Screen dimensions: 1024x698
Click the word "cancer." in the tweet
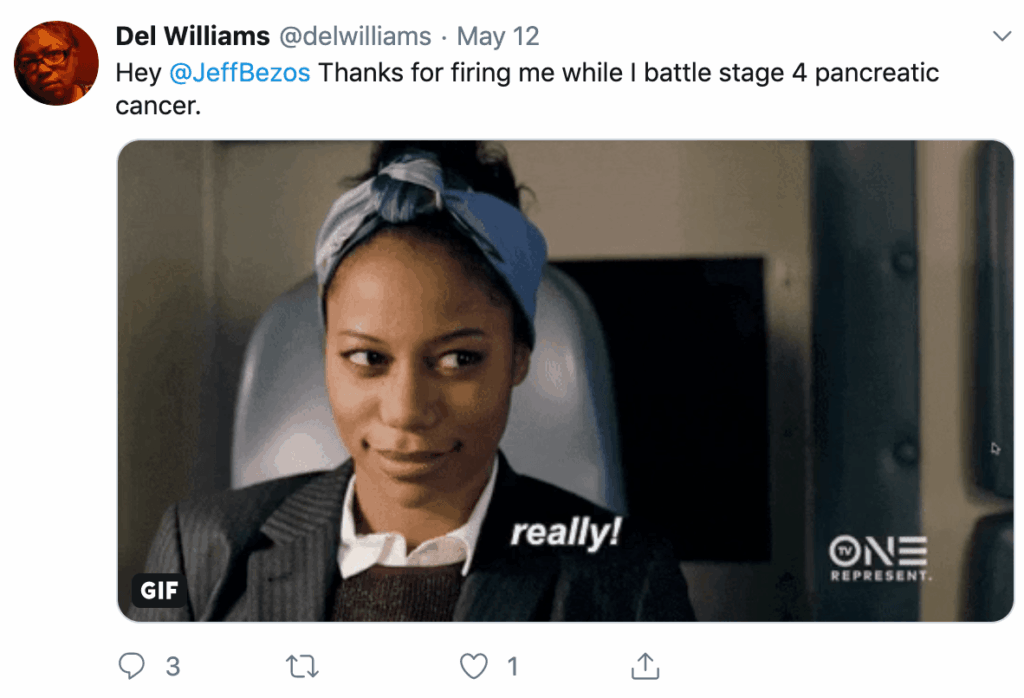click(158, 105)
